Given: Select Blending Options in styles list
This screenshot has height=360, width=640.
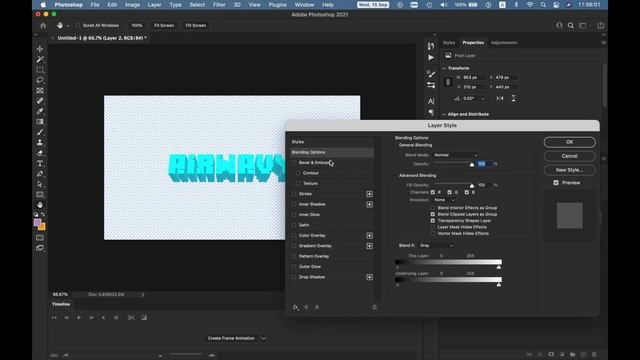Looking at the screenshot, I should pyautogui.click(x=332, y=152).
